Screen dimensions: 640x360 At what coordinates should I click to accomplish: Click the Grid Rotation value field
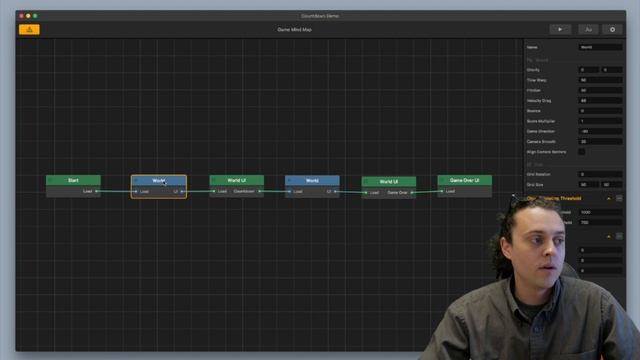pyautogui.click(x=600, y=174)
